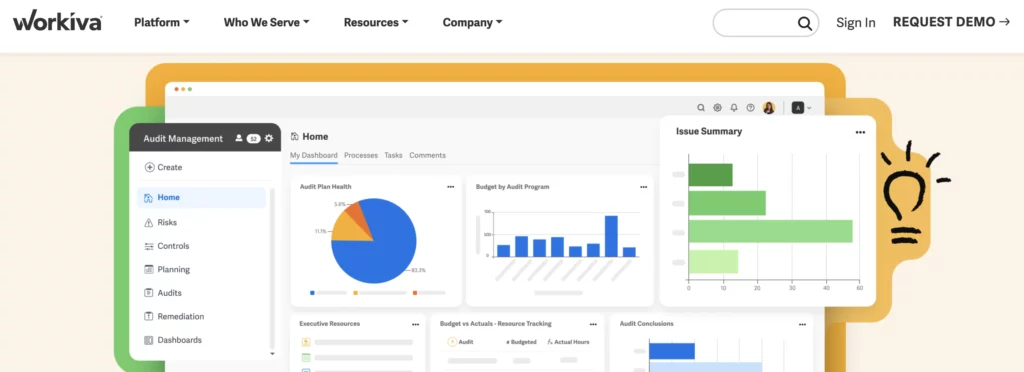The image size is (1024, 372).
Task: Open the account A dropdown
Action: [x=801, y=108]
